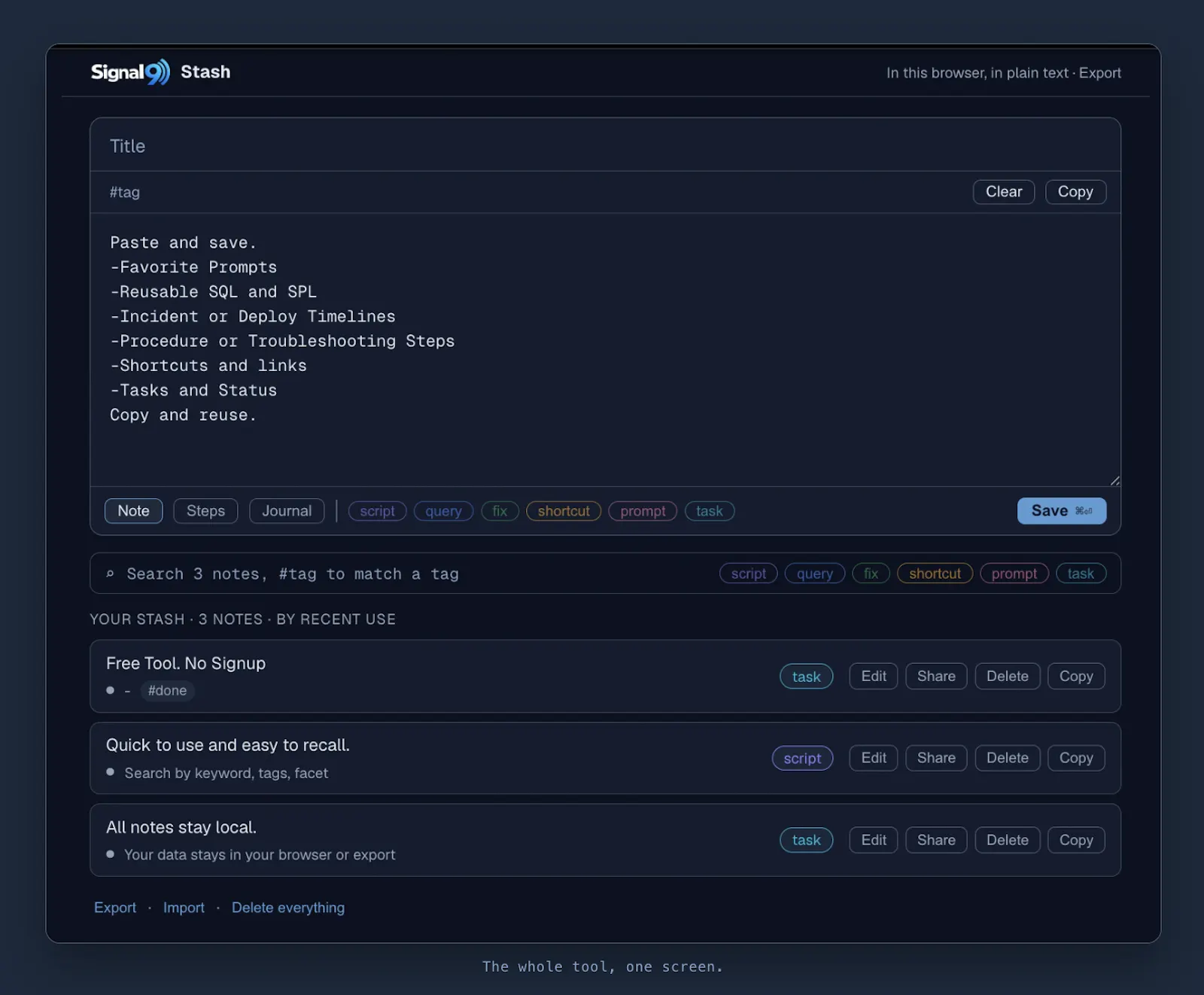Click the Delete everything link
1204x995 pixels.
click(x=288, y=908)
